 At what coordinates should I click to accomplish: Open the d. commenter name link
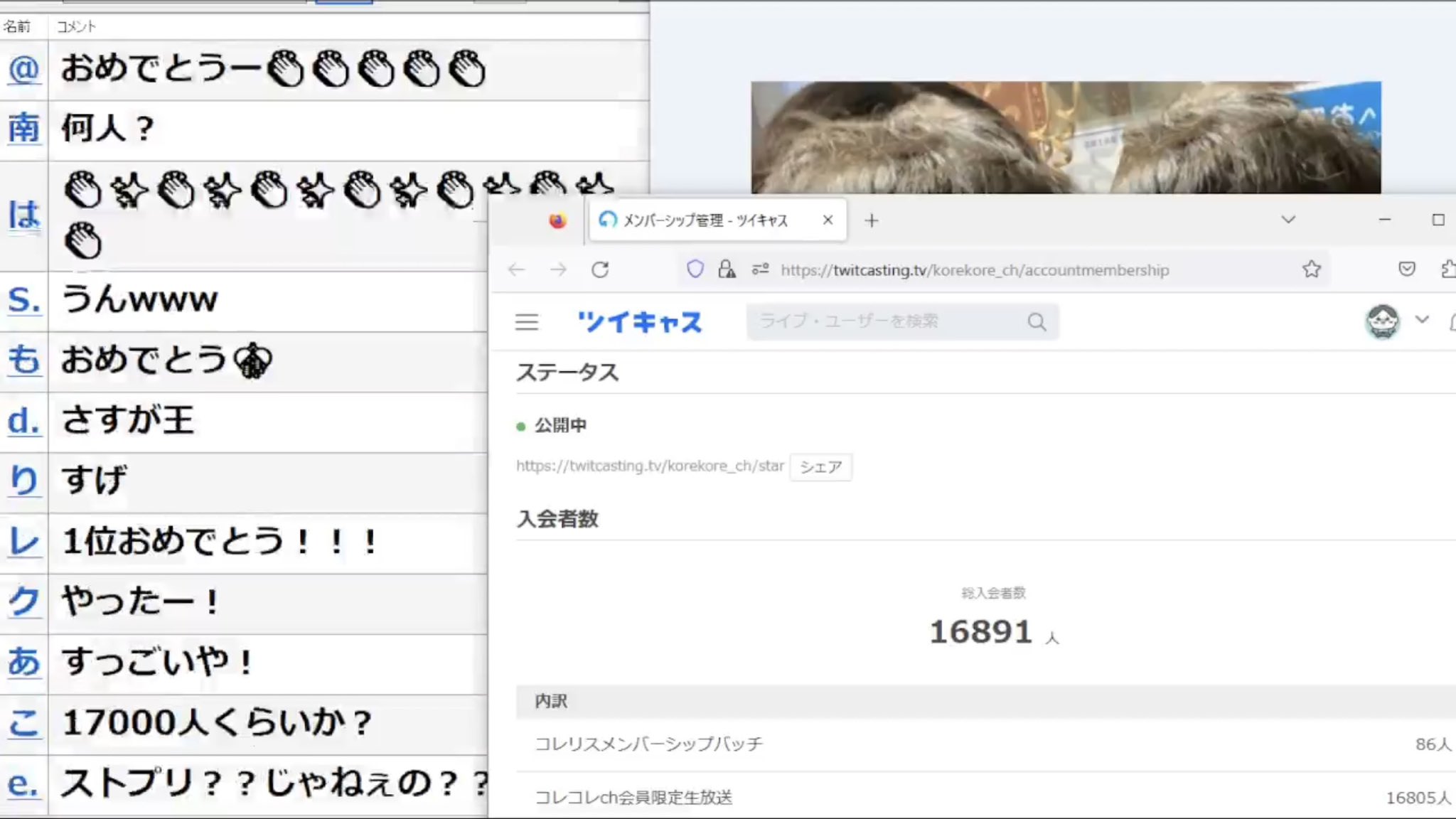pyautogui.click(x=23, y=420)
